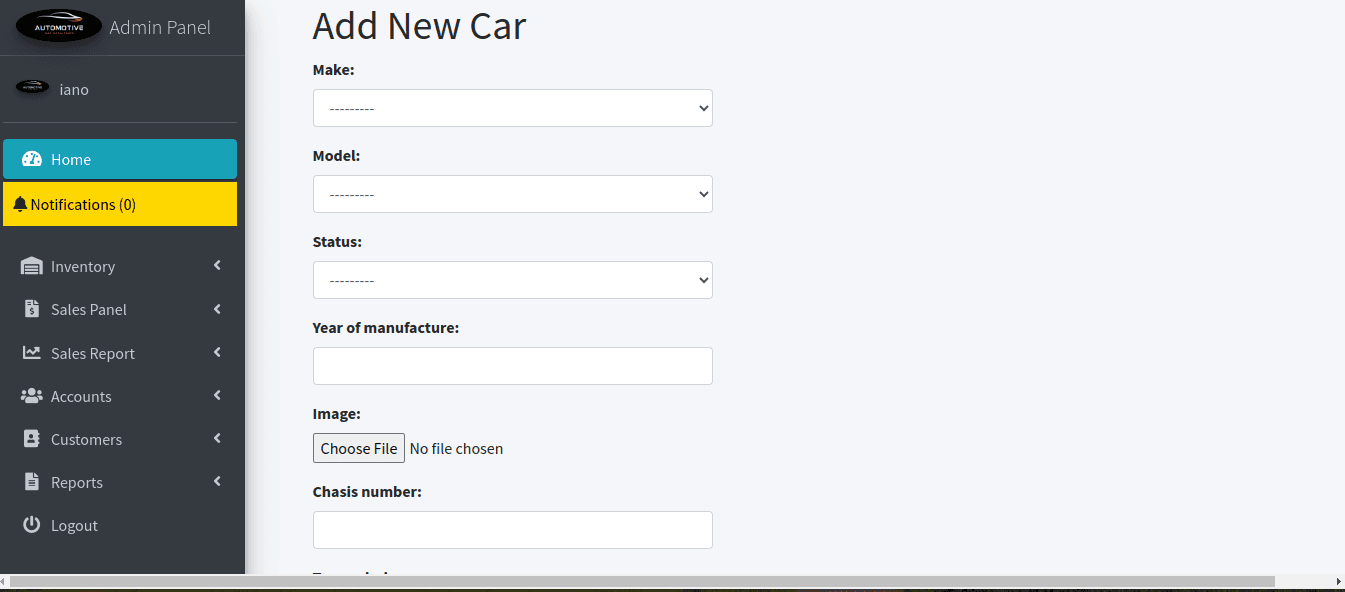Click the Sales Report chart icon
Image resolution: width=1345 pixels, height=592 pixels.
coord(31,353)
